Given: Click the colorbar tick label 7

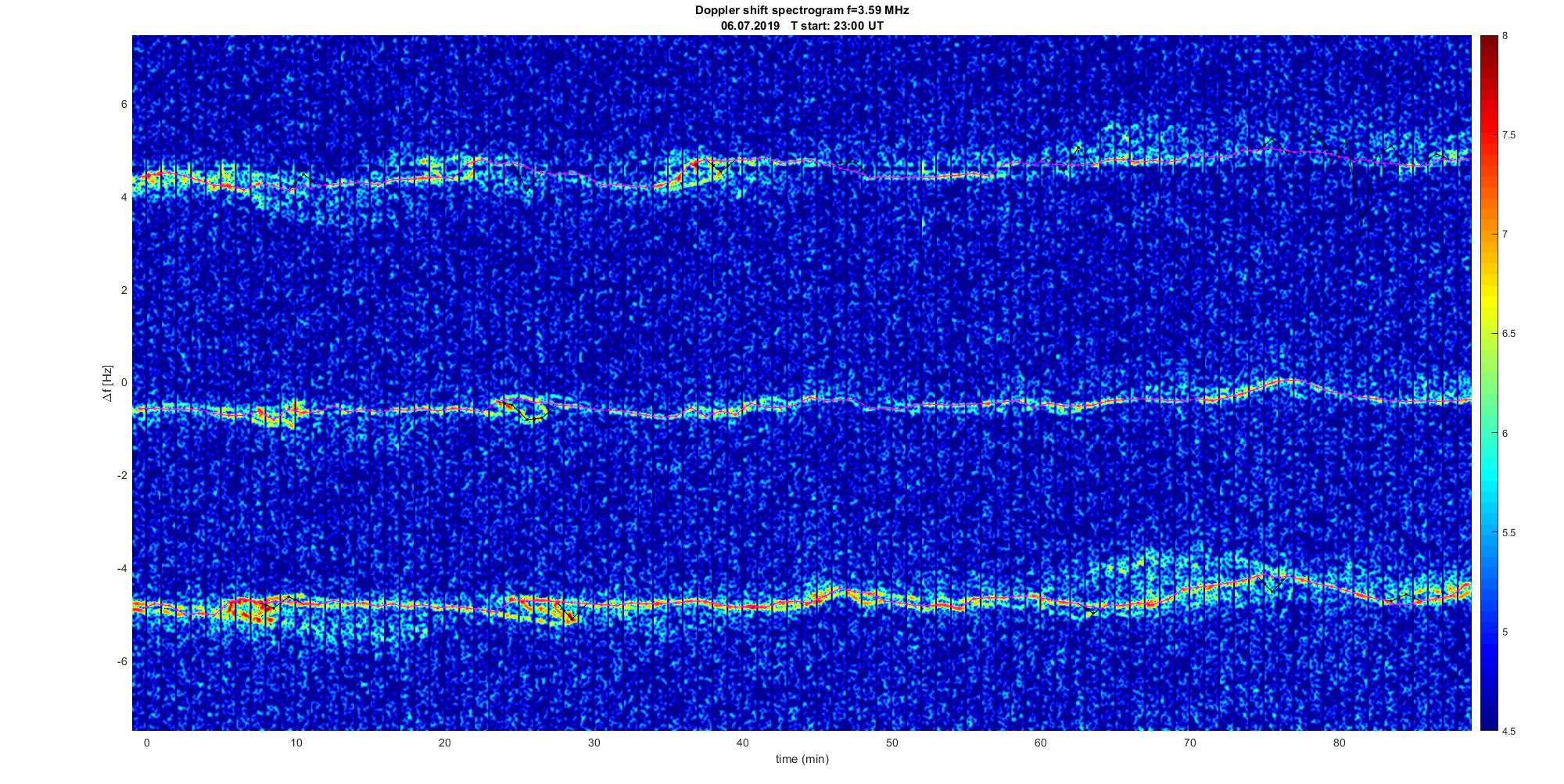Looking at the screenshot, I should click(1505, 234).
